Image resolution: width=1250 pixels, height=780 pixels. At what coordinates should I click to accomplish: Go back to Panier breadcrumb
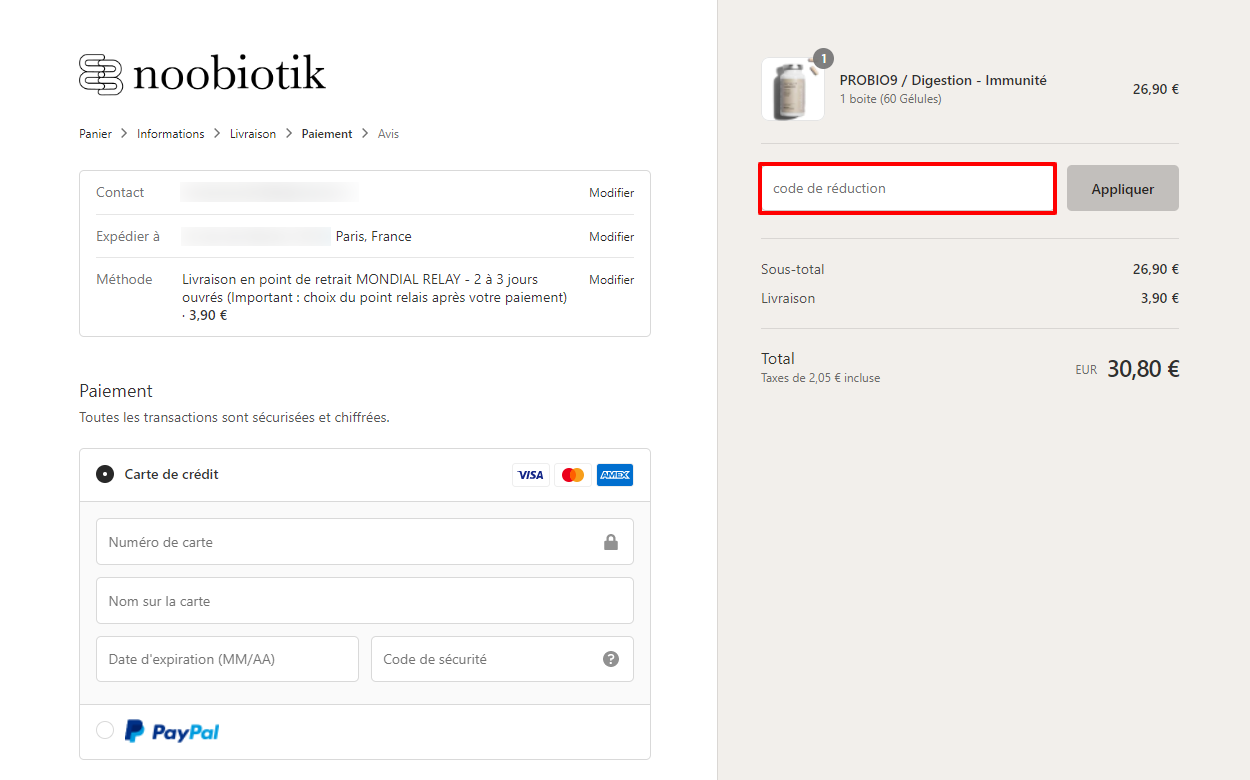[96, 134]
